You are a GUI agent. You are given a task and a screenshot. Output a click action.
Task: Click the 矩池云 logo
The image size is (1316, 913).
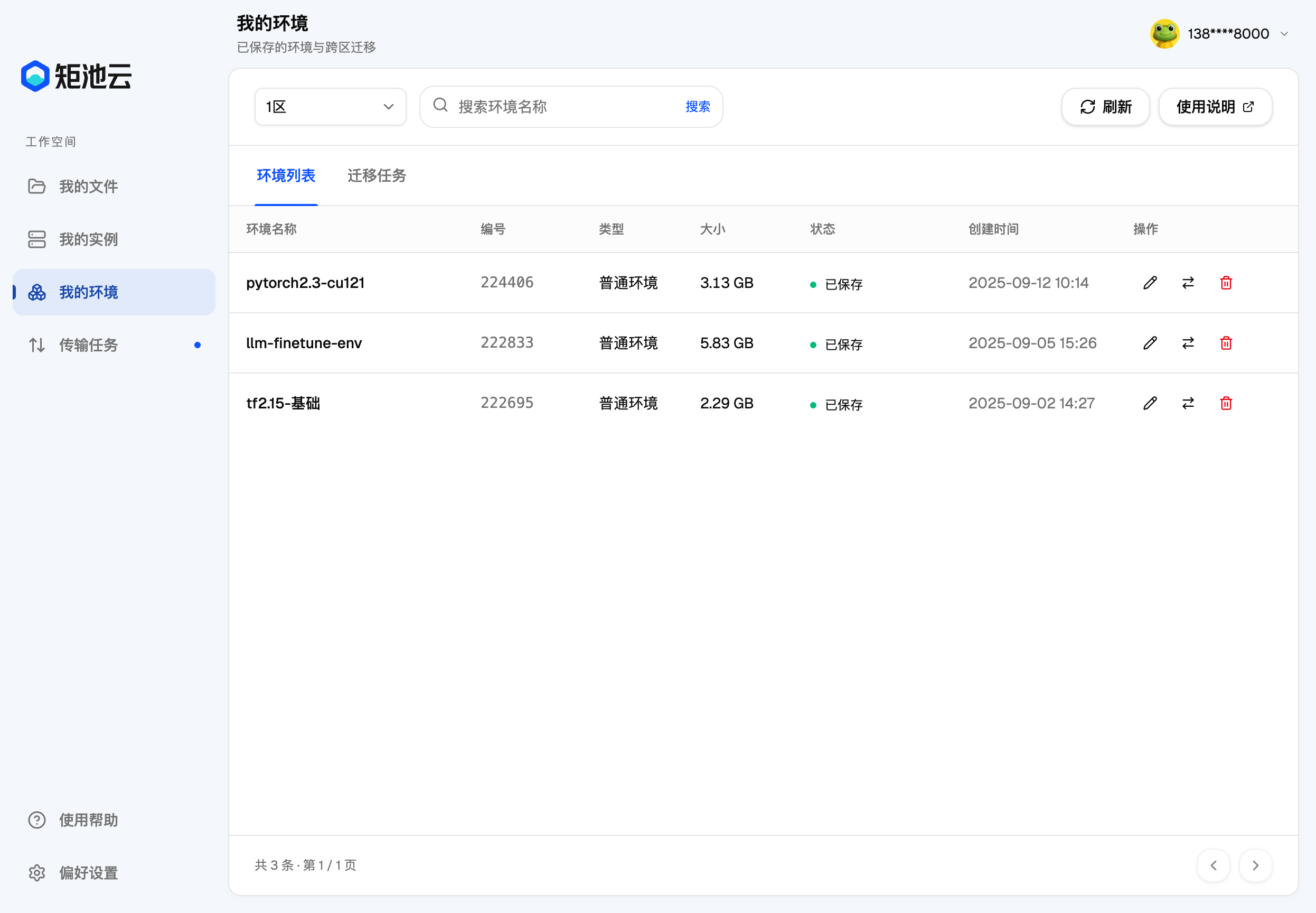tap(77, 76)
